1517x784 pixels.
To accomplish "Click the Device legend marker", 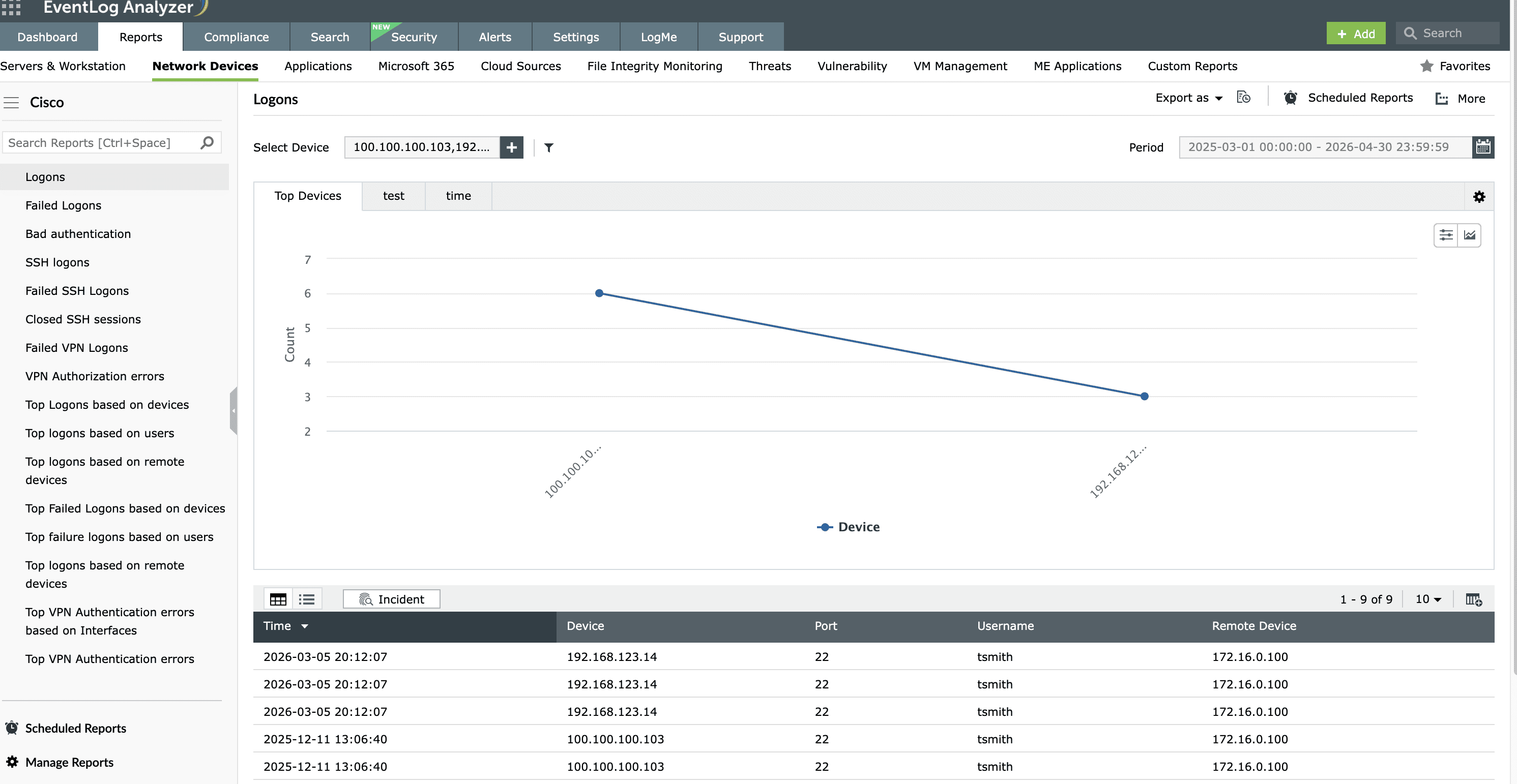I will [x=825, y=527].
